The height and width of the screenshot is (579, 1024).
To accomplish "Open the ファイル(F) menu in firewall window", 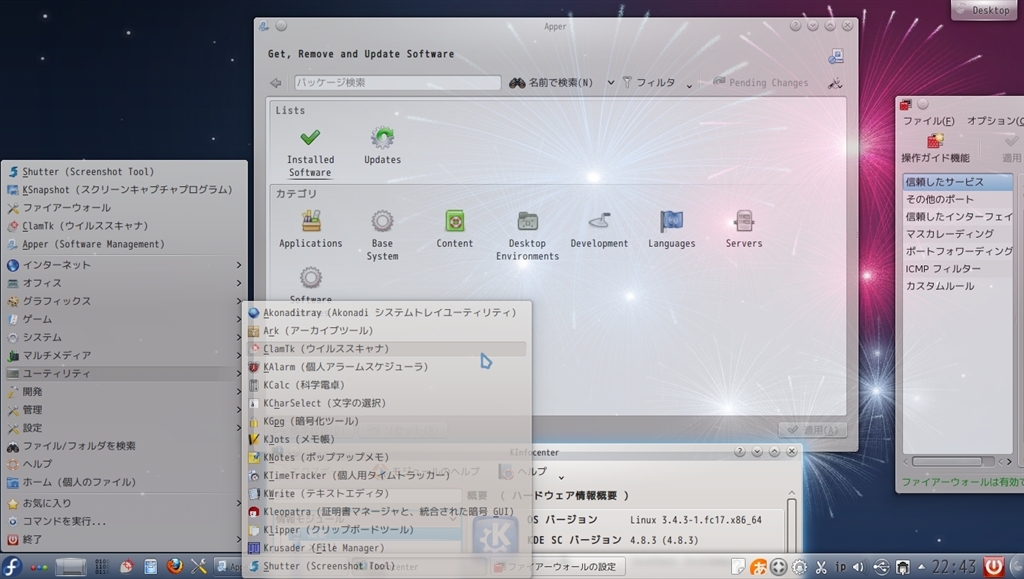I will coord(928,121).
